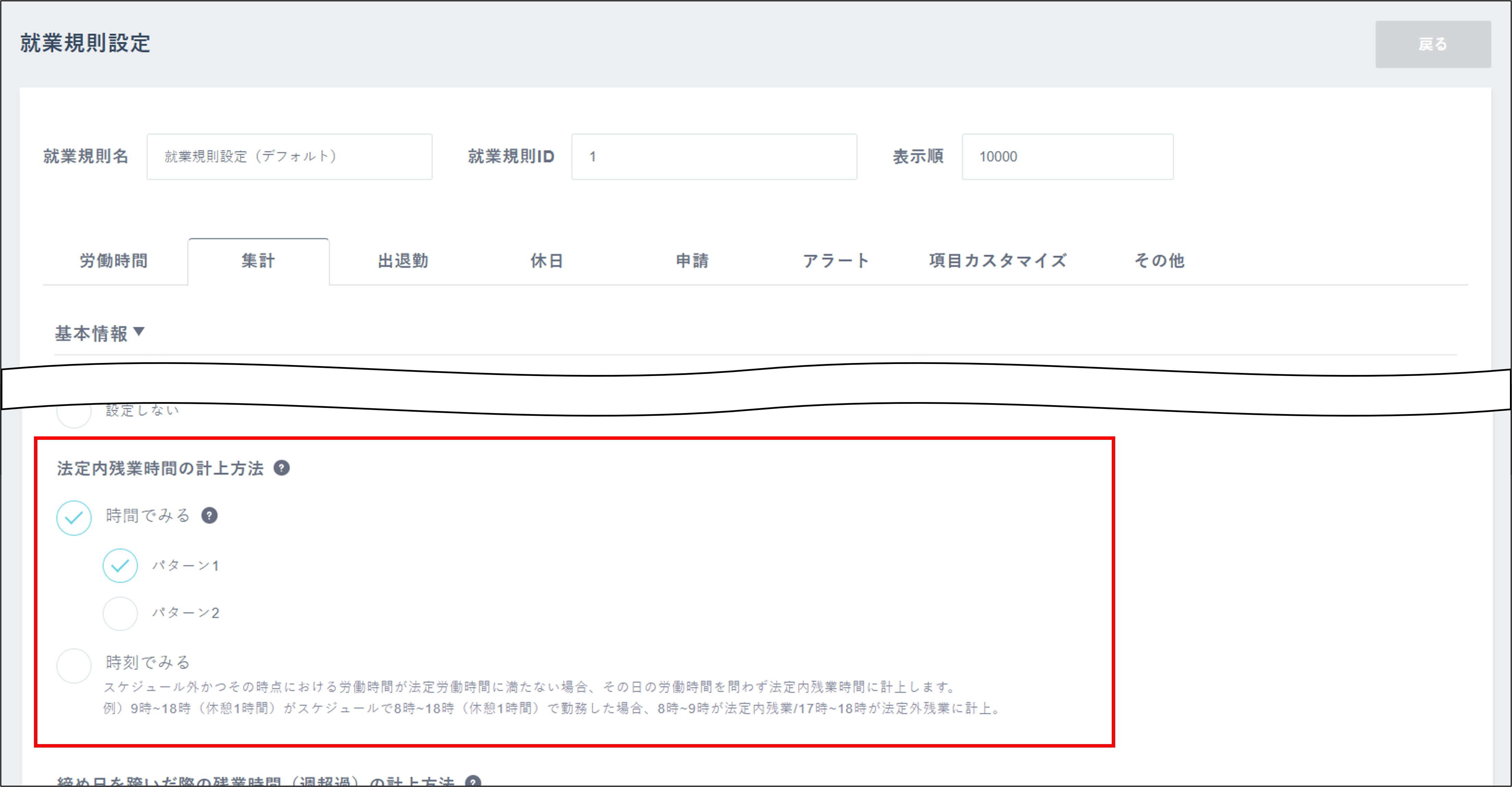This screenshot has height=787, width=1512.
Task: Choose the 時間でみる counting method
Action: point(73,517)
